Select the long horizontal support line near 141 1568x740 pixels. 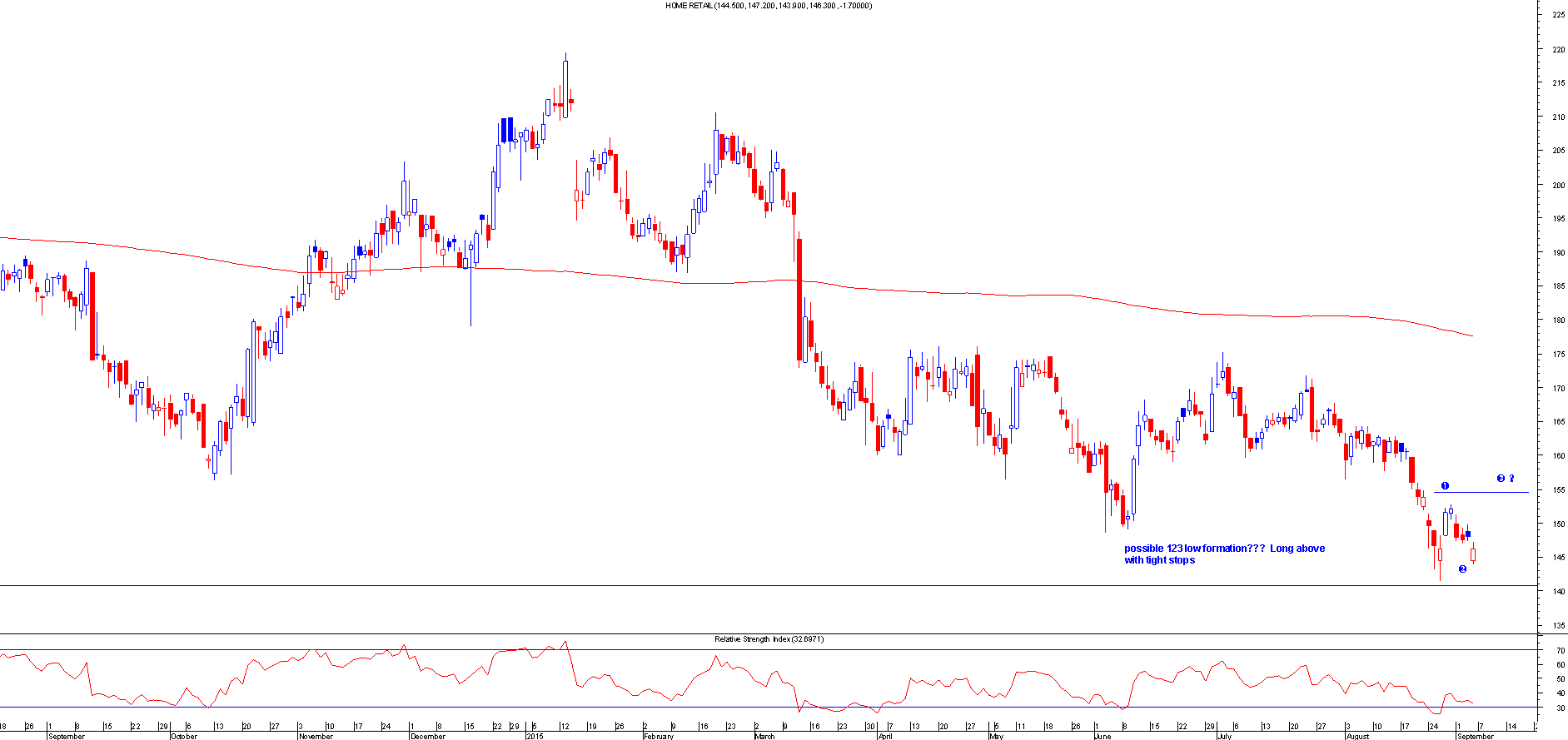(x=749, y=586)
